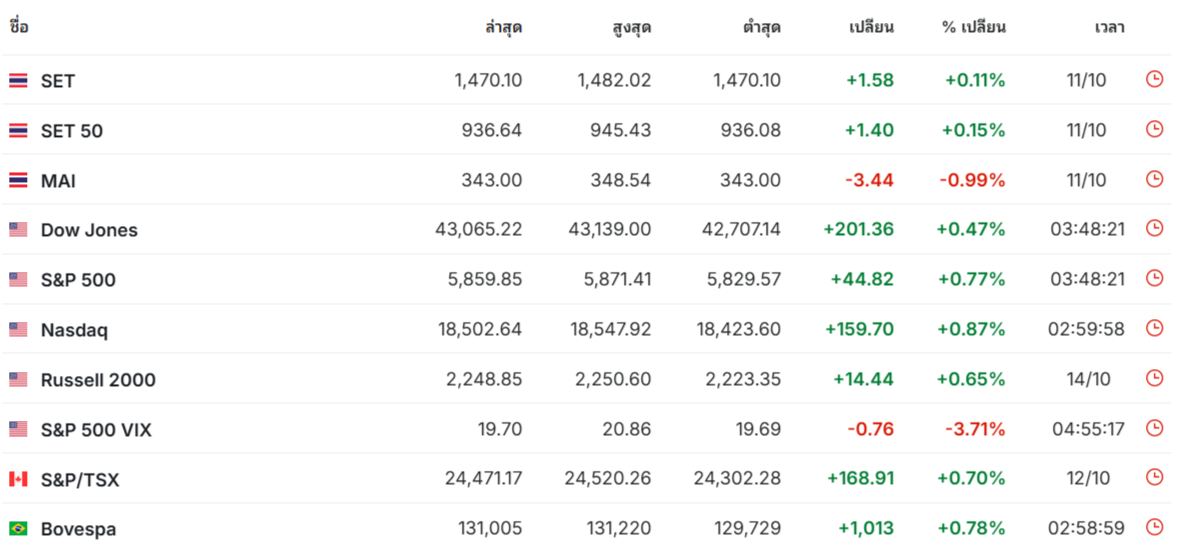Click the clock icon in Nasdaq row
Viewport: 1181px width, 552px height.
point(1154,328)
